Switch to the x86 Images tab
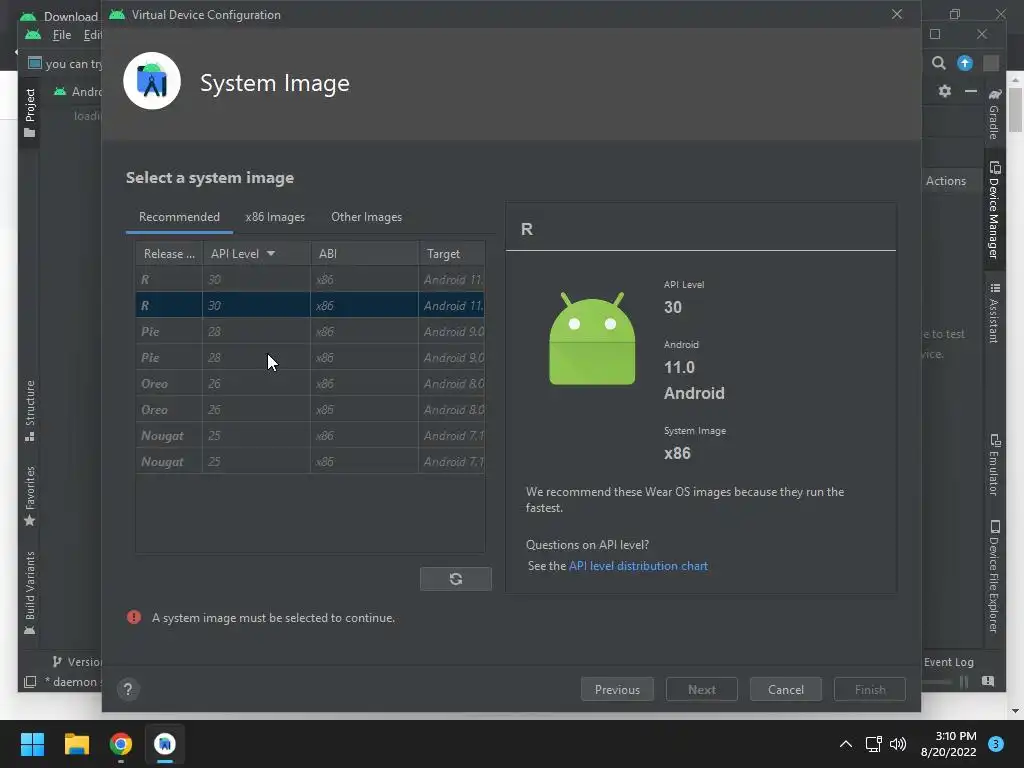 pos(275,217)
